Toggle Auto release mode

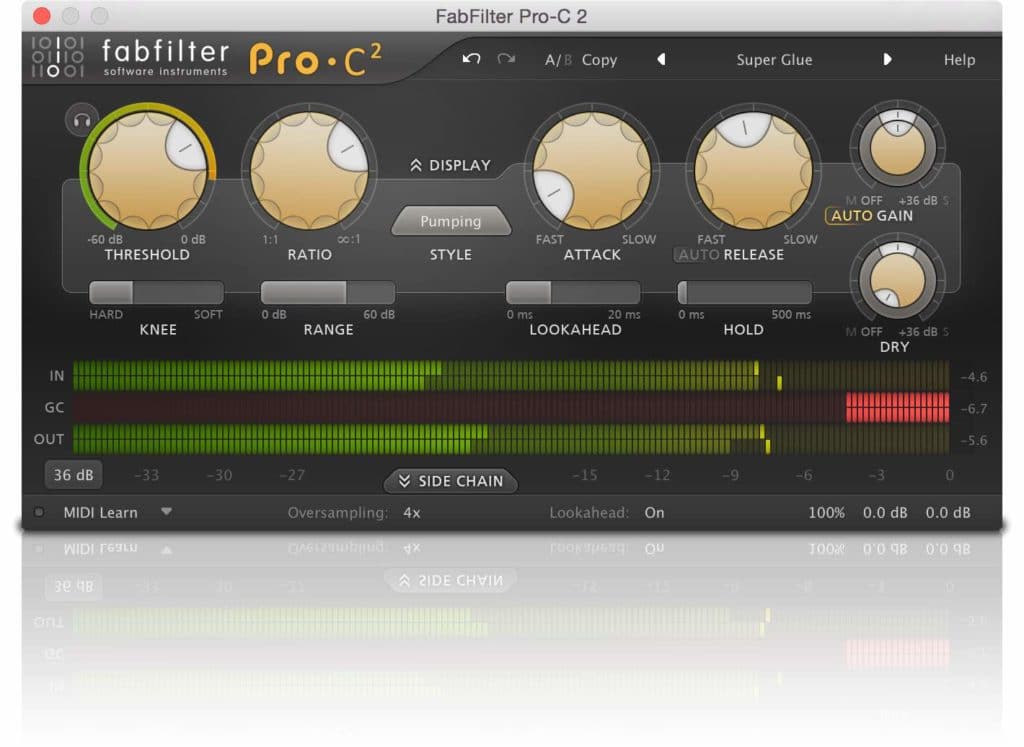pos(698,255)
